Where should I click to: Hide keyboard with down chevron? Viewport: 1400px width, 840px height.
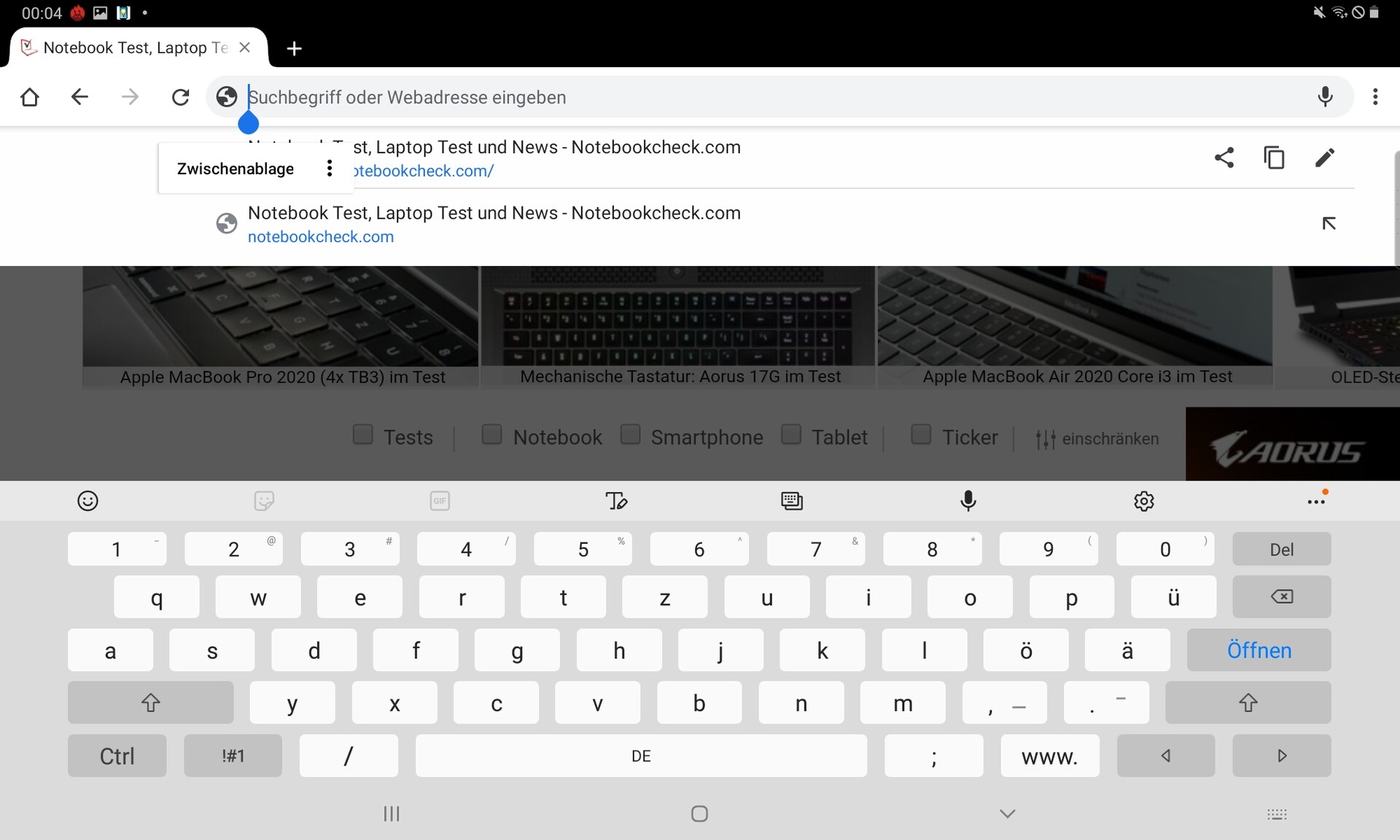click(1007, 814)
